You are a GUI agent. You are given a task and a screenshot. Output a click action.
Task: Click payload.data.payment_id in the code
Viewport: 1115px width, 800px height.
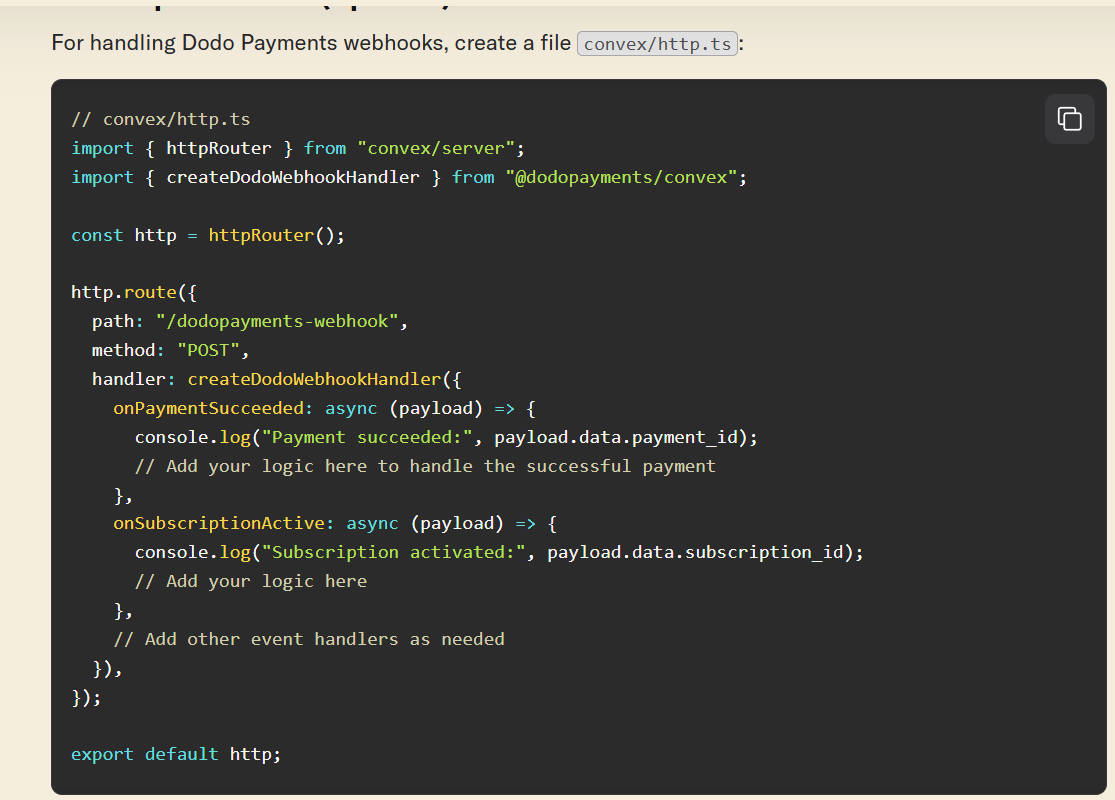[617, 437]
